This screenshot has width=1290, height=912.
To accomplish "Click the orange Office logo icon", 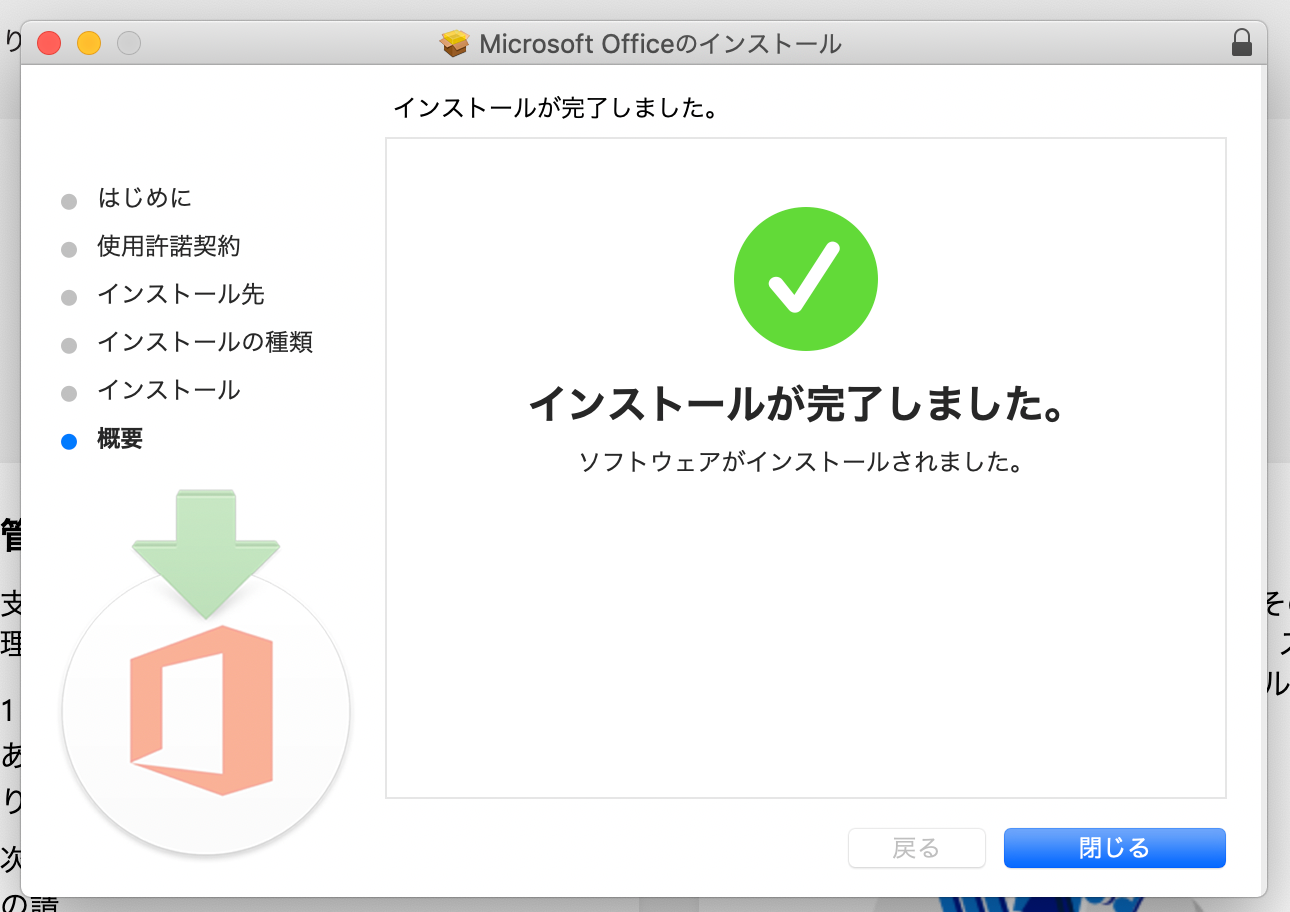I will tap(202, 710).
